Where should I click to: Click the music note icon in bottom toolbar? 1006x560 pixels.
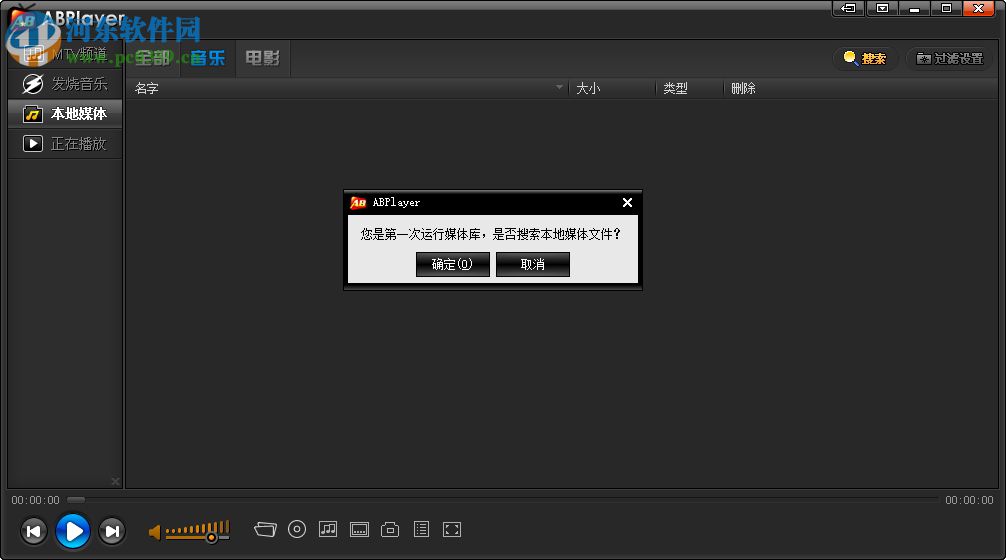click(x=328, y=529)
